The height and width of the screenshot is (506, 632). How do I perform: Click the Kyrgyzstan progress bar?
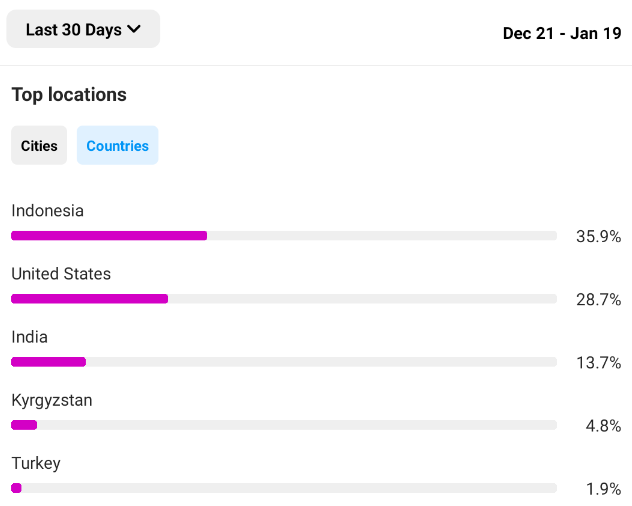(x=24, y=425)
